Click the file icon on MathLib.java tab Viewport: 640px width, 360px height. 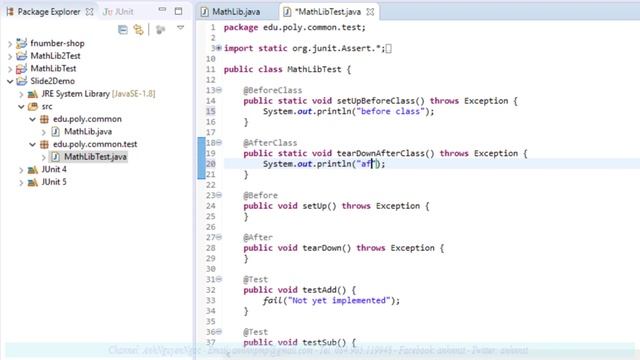point(205,12)
